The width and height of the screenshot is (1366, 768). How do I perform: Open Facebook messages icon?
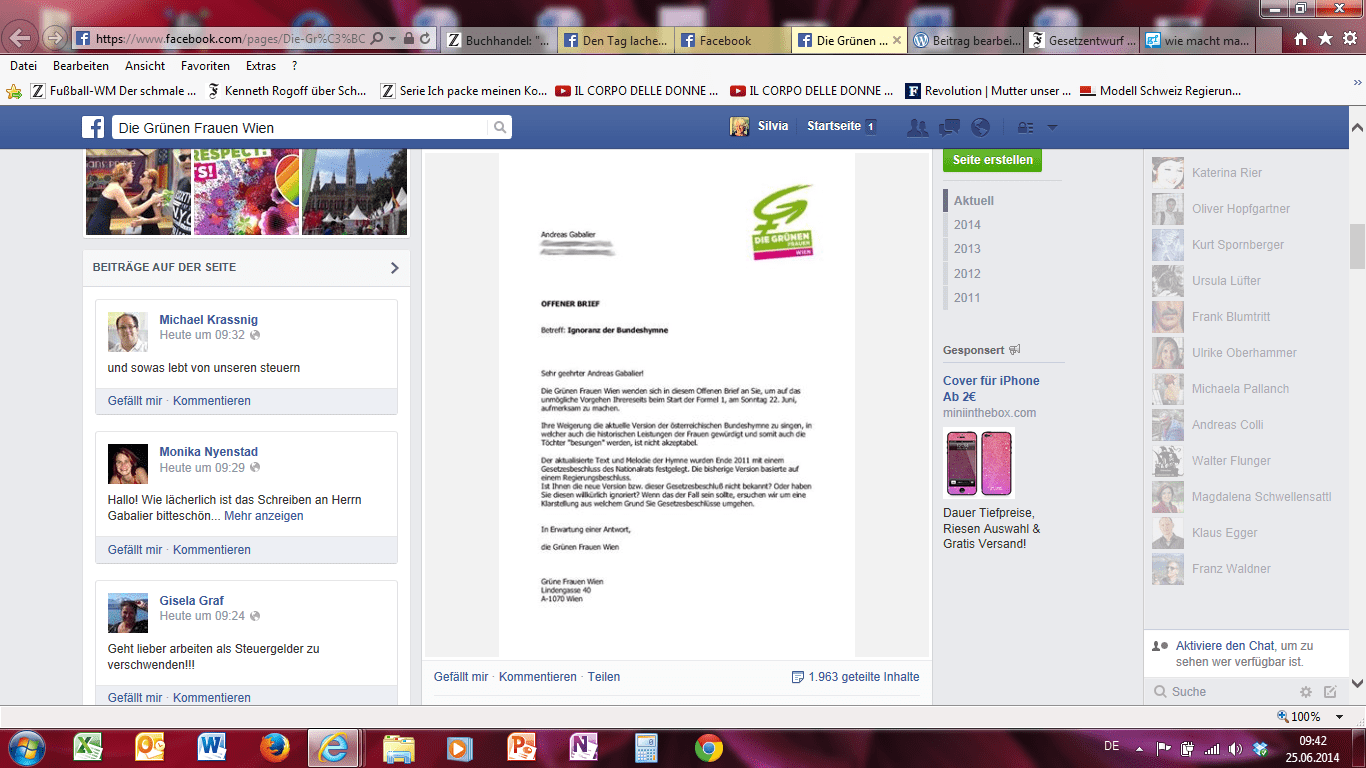pos(949,127)
